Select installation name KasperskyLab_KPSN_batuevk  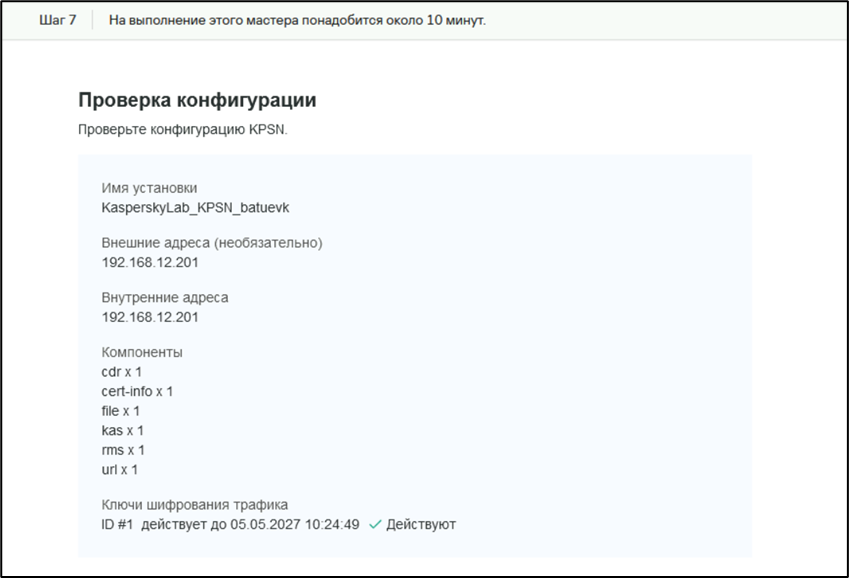(195, 207)
